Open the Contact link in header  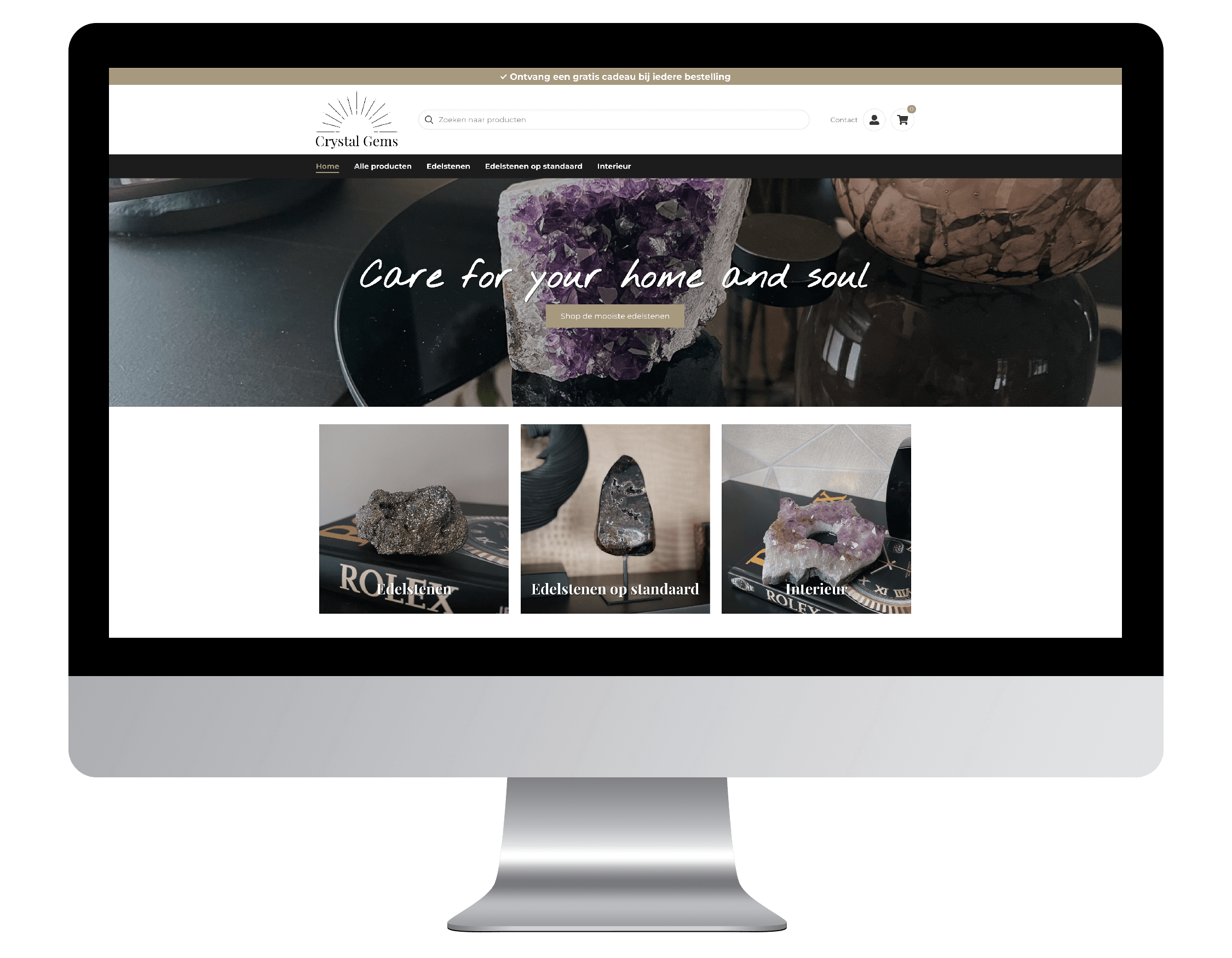pos(843,120)
